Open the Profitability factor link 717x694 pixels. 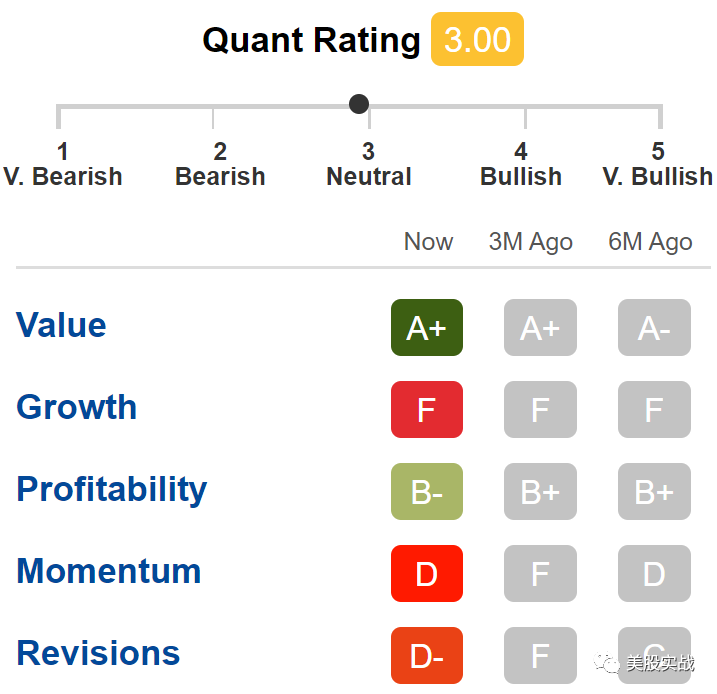112,489
